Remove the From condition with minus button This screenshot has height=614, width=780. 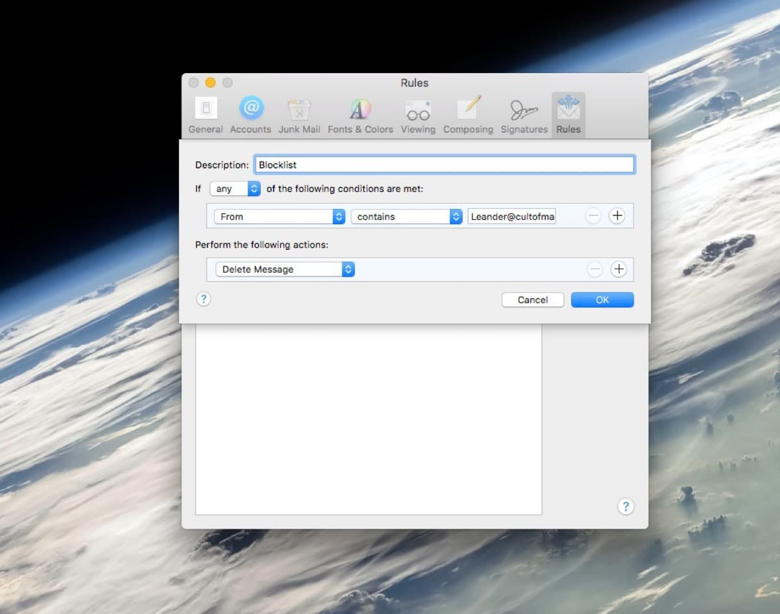pos(594,216)
